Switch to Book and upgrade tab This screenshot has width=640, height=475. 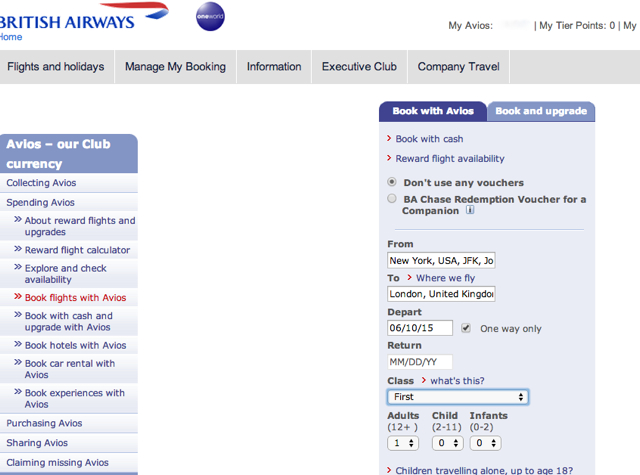click(541, 111)
